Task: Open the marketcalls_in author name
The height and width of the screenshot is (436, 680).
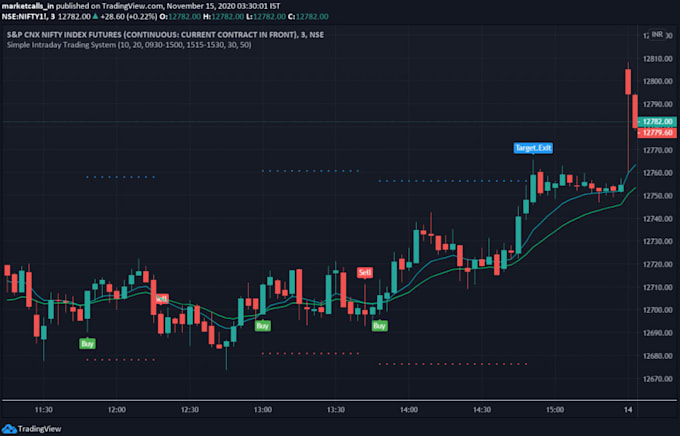Action: click(x=28, y=6)
